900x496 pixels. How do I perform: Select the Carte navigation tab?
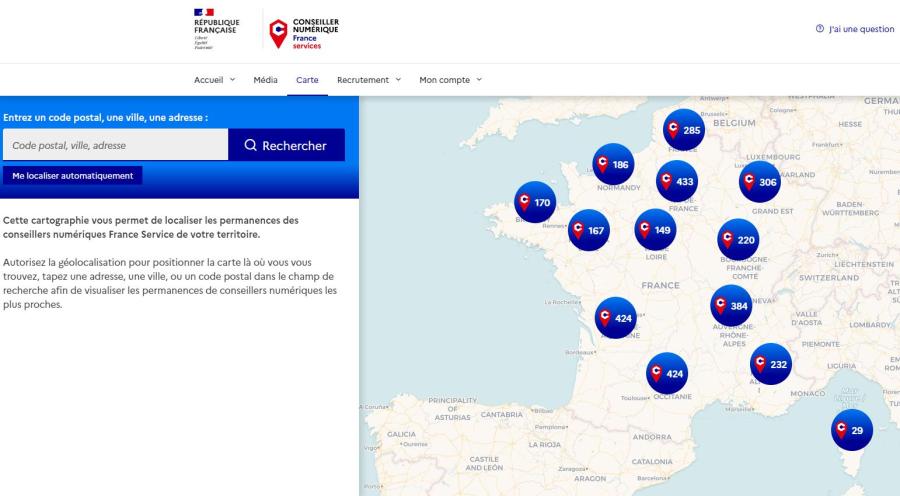coord(307,79)
